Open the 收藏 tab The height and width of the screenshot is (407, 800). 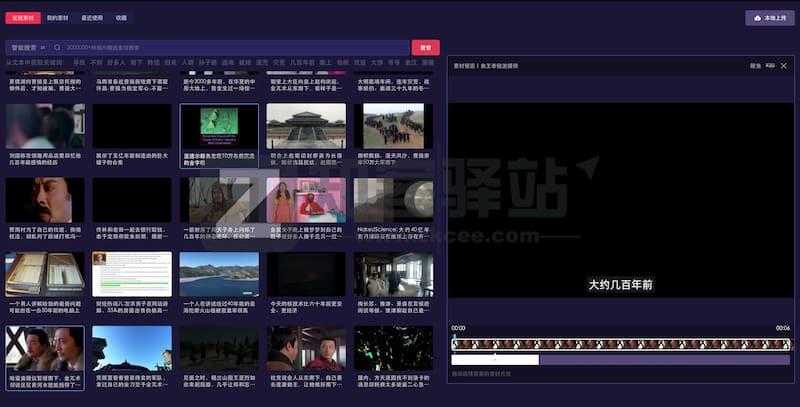(121, 18)
